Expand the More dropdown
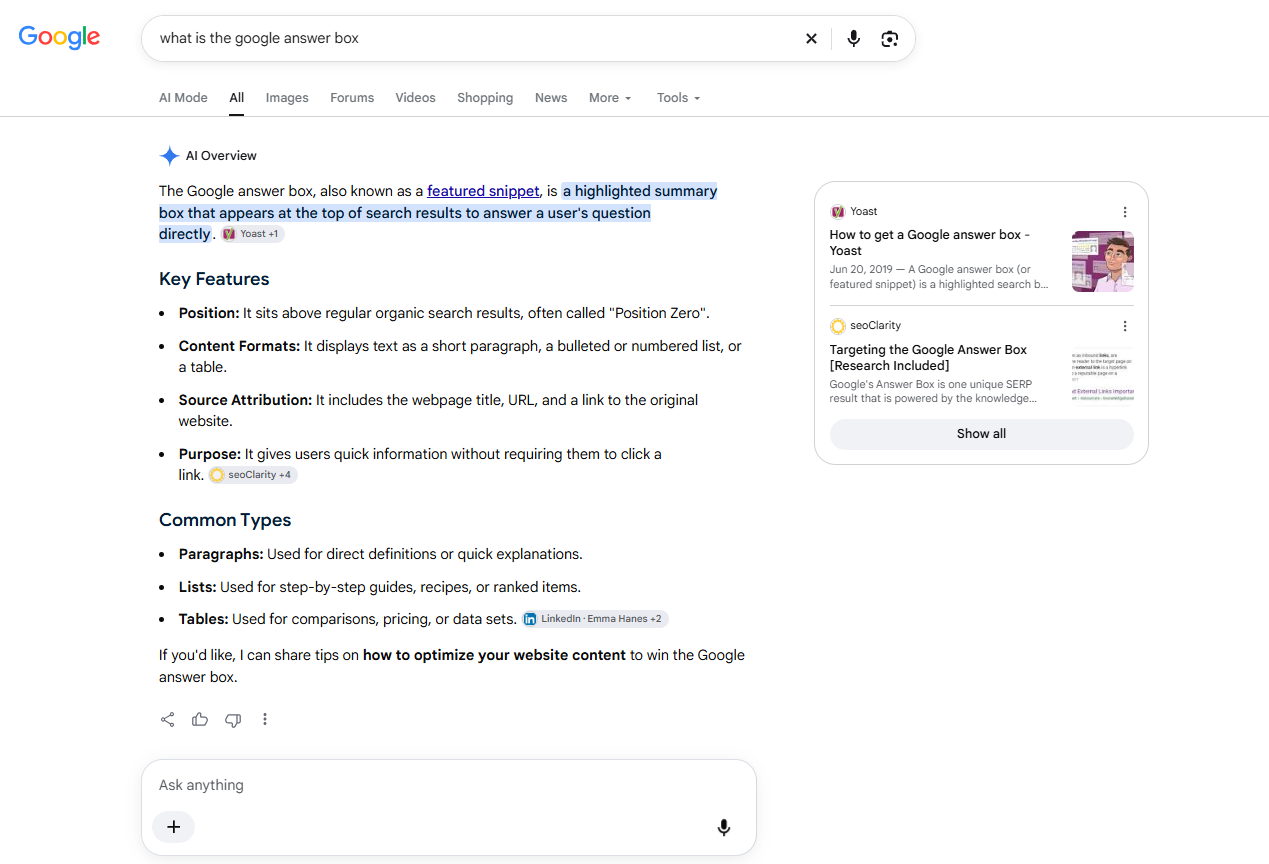Screen dimensions: 1269x864 click(x=610, y=98)
